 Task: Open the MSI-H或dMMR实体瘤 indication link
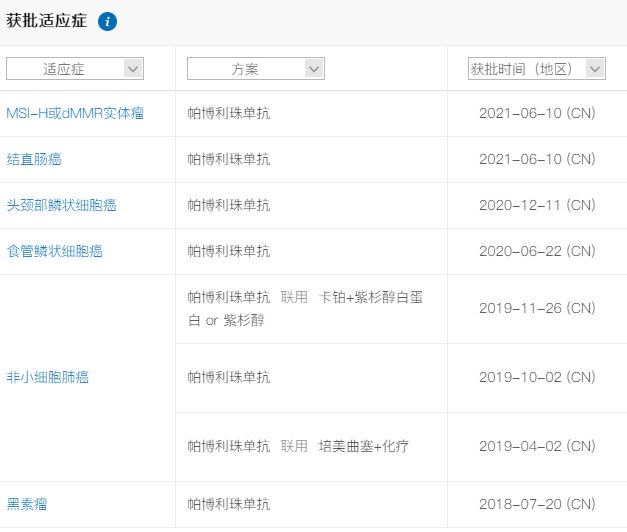pos(75,114)
